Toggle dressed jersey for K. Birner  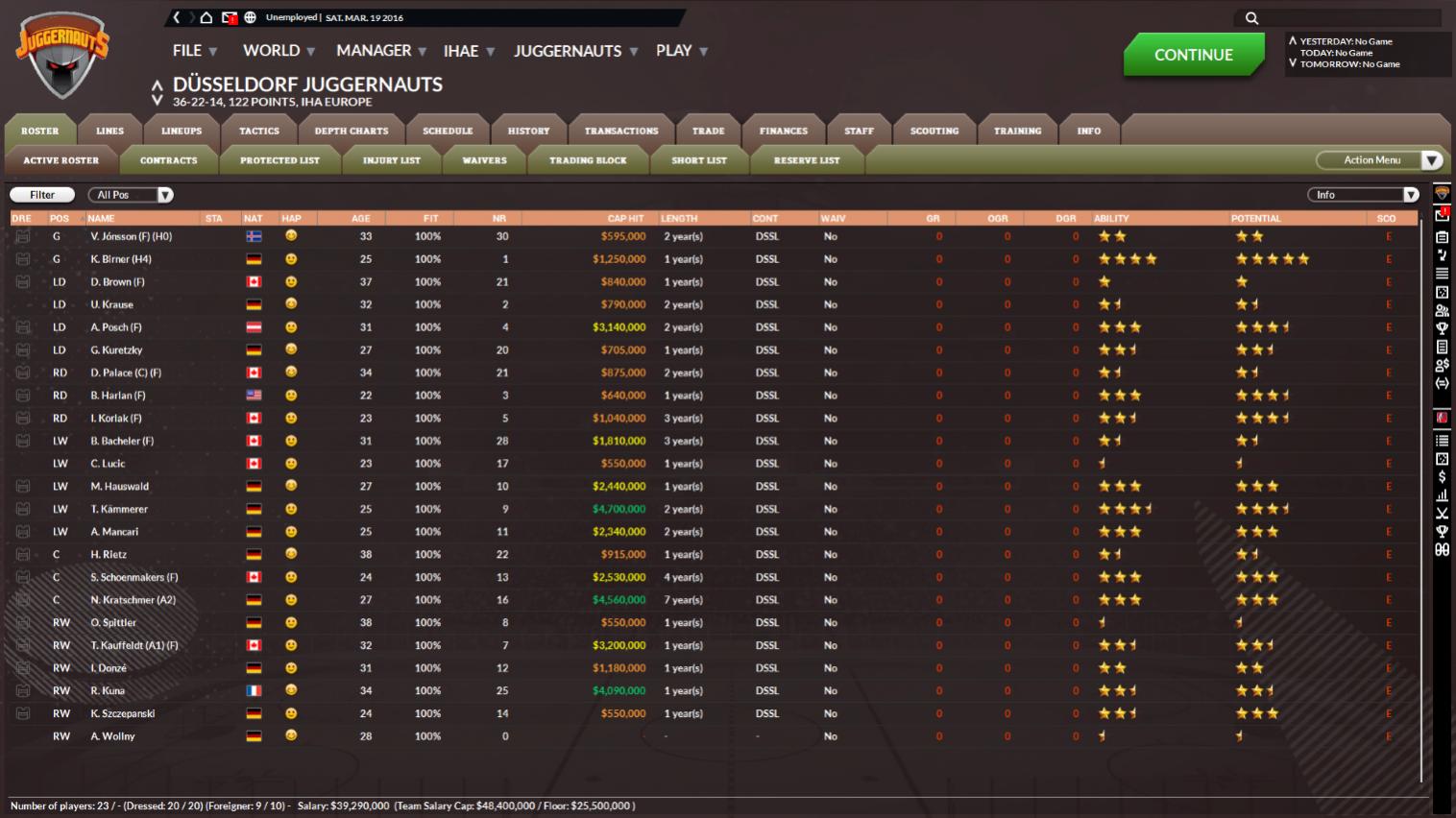click(23, 259)
